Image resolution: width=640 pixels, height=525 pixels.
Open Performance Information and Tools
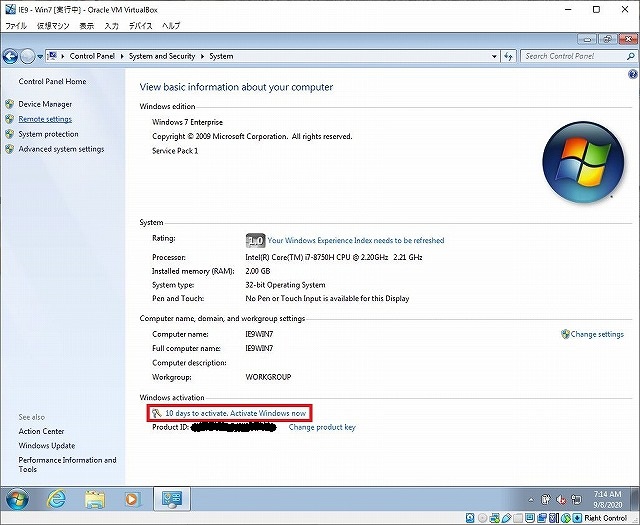pos(67,465)
